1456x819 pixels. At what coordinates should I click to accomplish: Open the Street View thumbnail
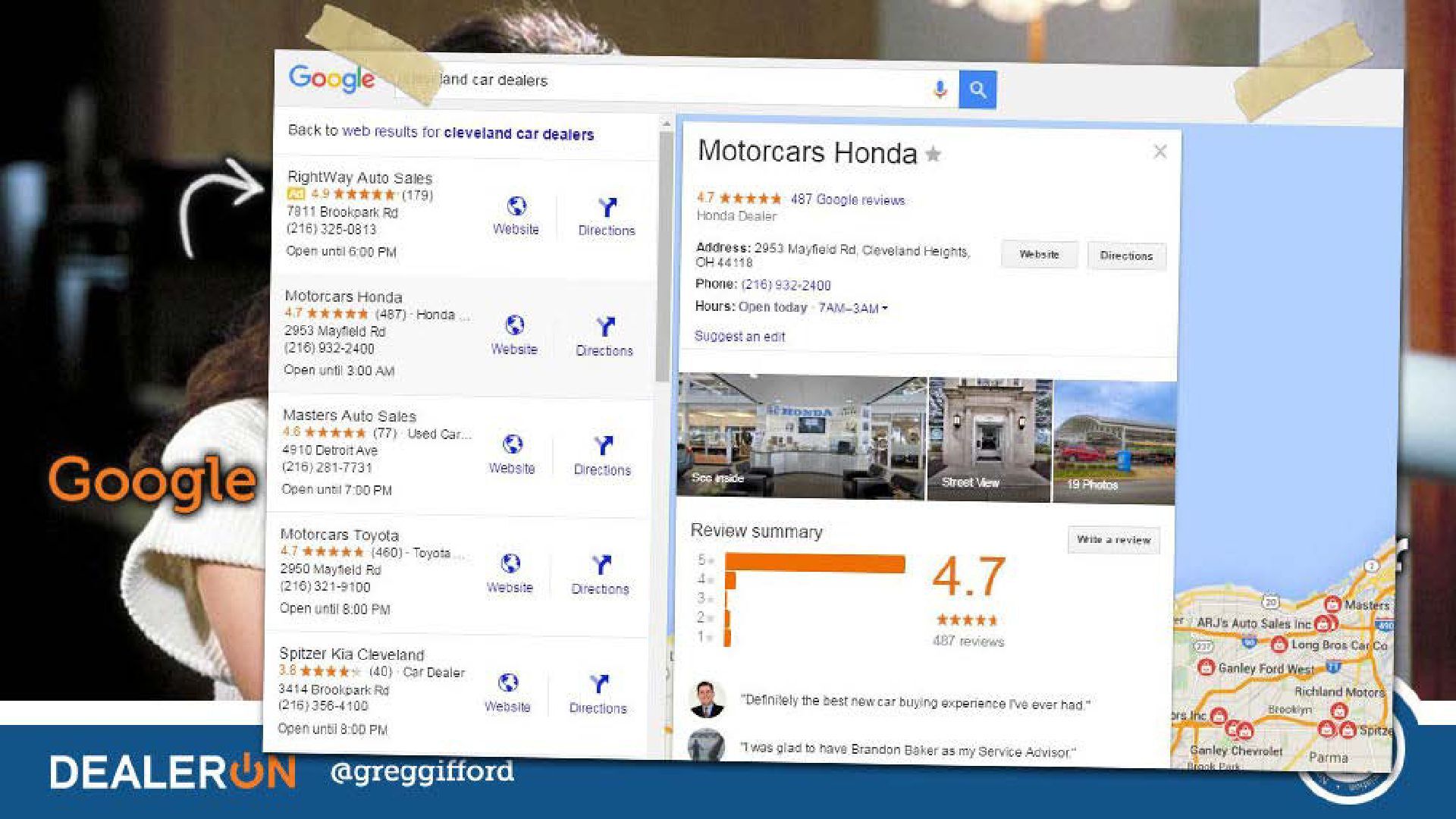[990, 441]
